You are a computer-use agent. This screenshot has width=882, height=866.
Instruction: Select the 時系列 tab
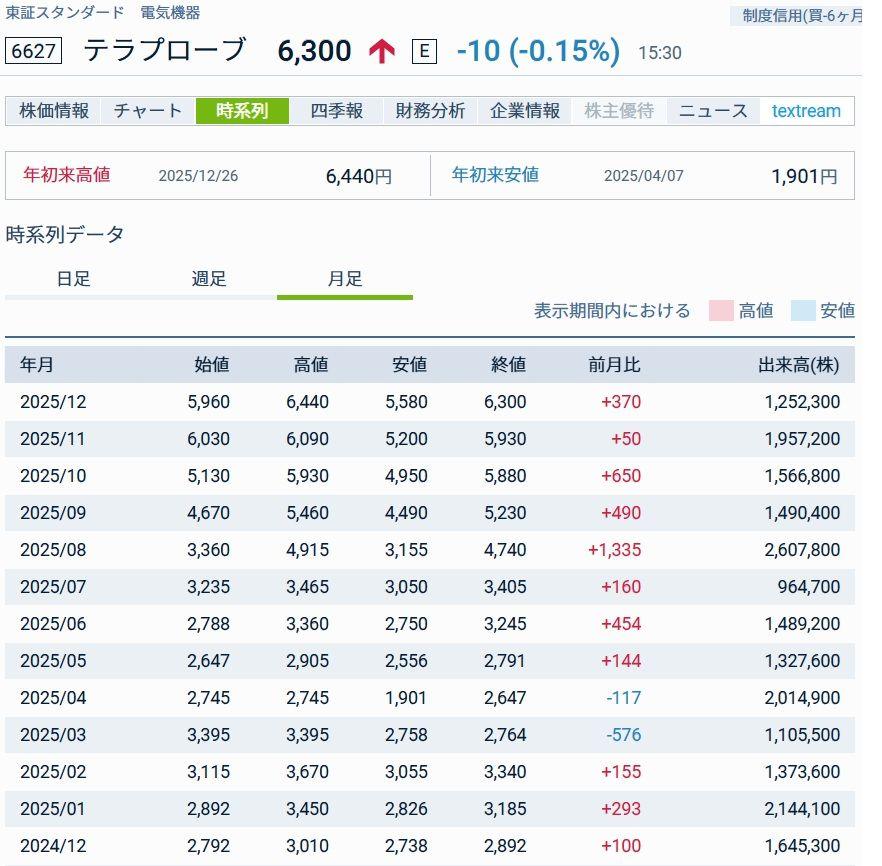[242, 111]
